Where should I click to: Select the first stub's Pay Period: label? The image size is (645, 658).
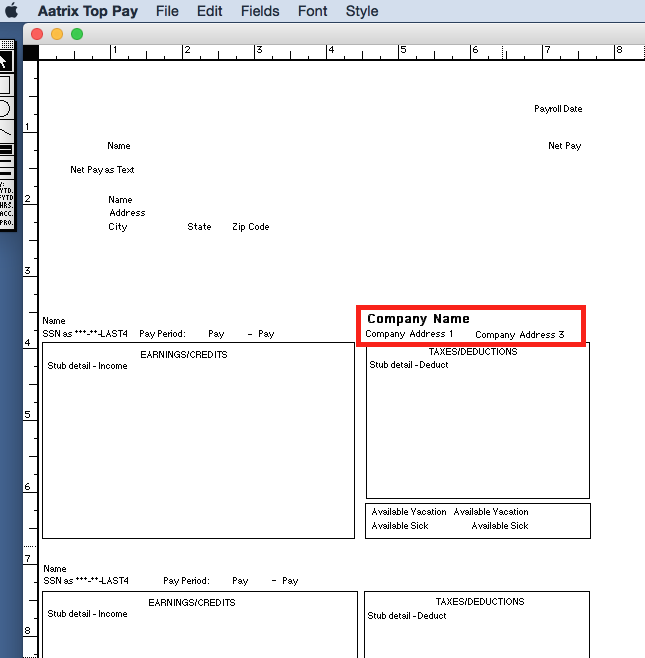162,334
